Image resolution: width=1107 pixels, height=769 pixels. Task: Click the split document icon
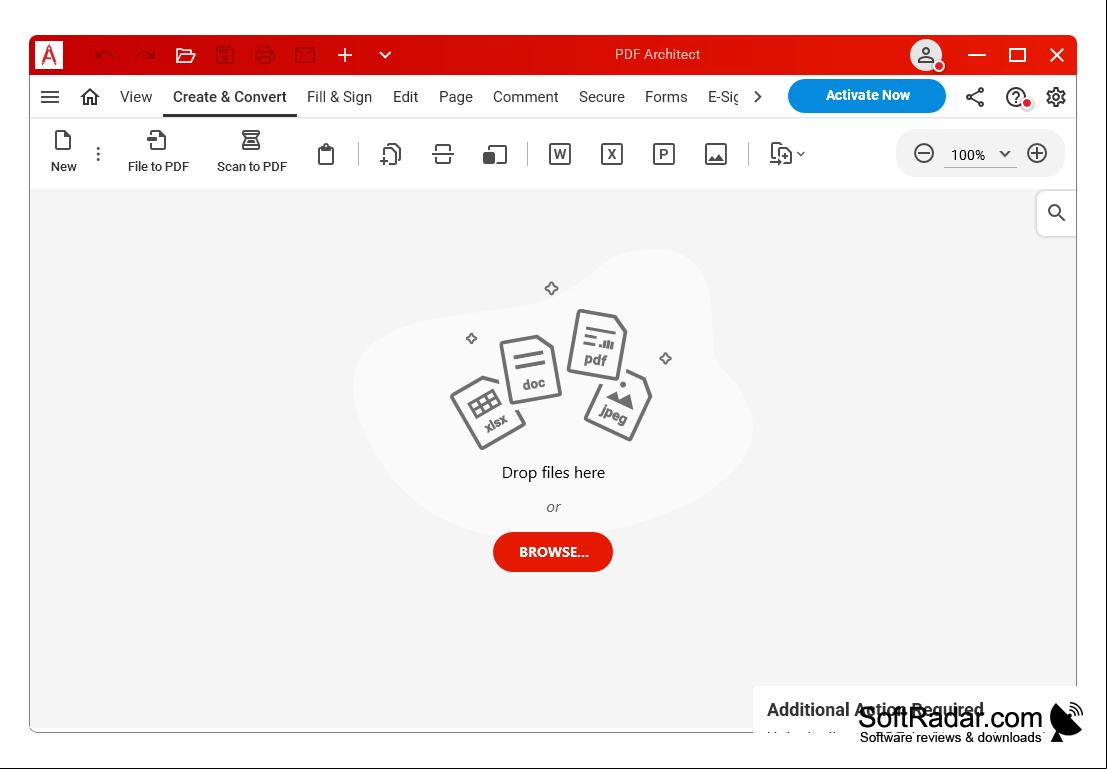click(x=443, y=154)
